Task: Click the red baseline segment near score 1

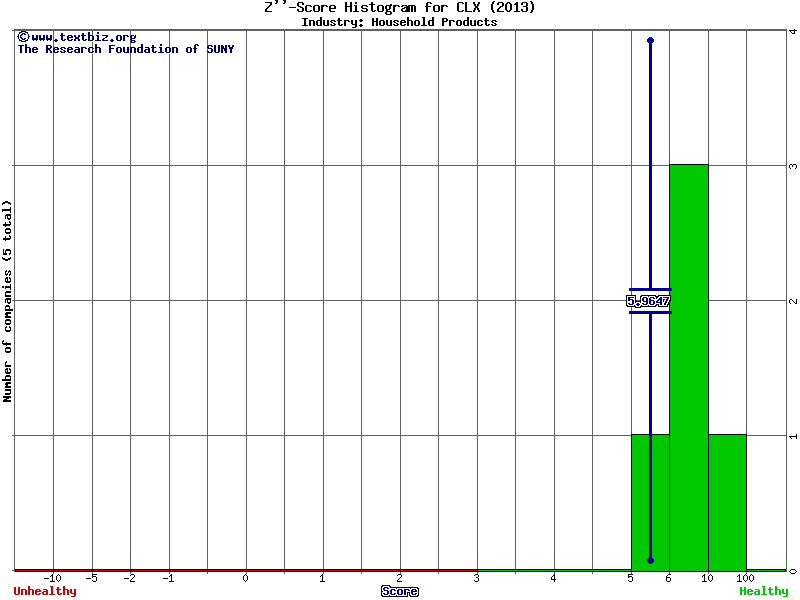Action: (322, 570)
